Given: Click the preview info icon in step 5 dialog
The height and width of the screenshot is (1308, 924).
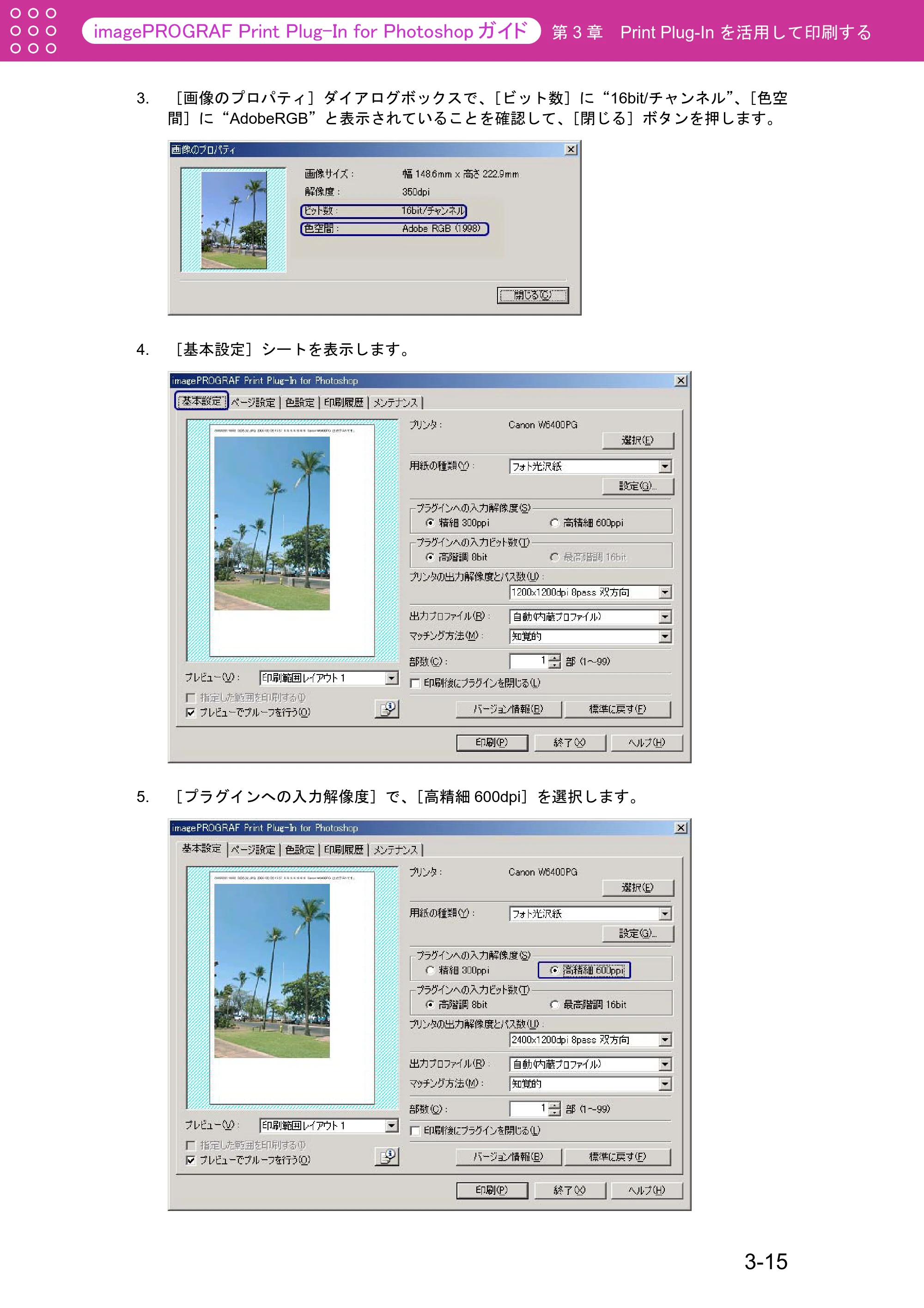Looking at the screenshot, I should pos(387,1156).
